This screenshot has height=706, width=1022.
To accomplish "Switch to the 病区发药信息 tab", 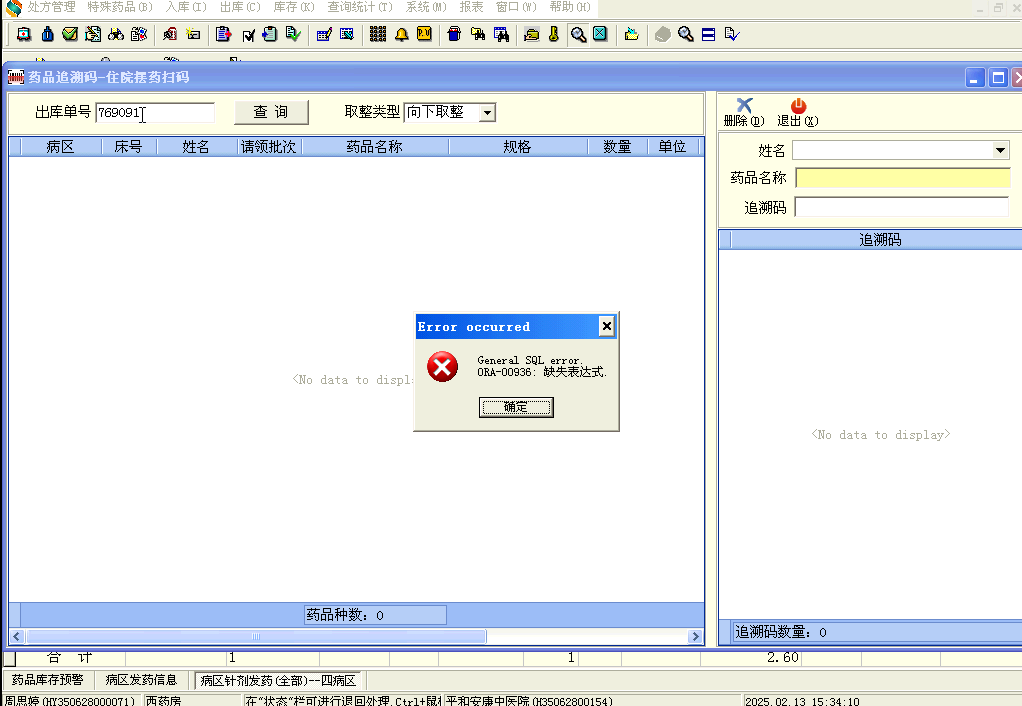I will point(141,680).
